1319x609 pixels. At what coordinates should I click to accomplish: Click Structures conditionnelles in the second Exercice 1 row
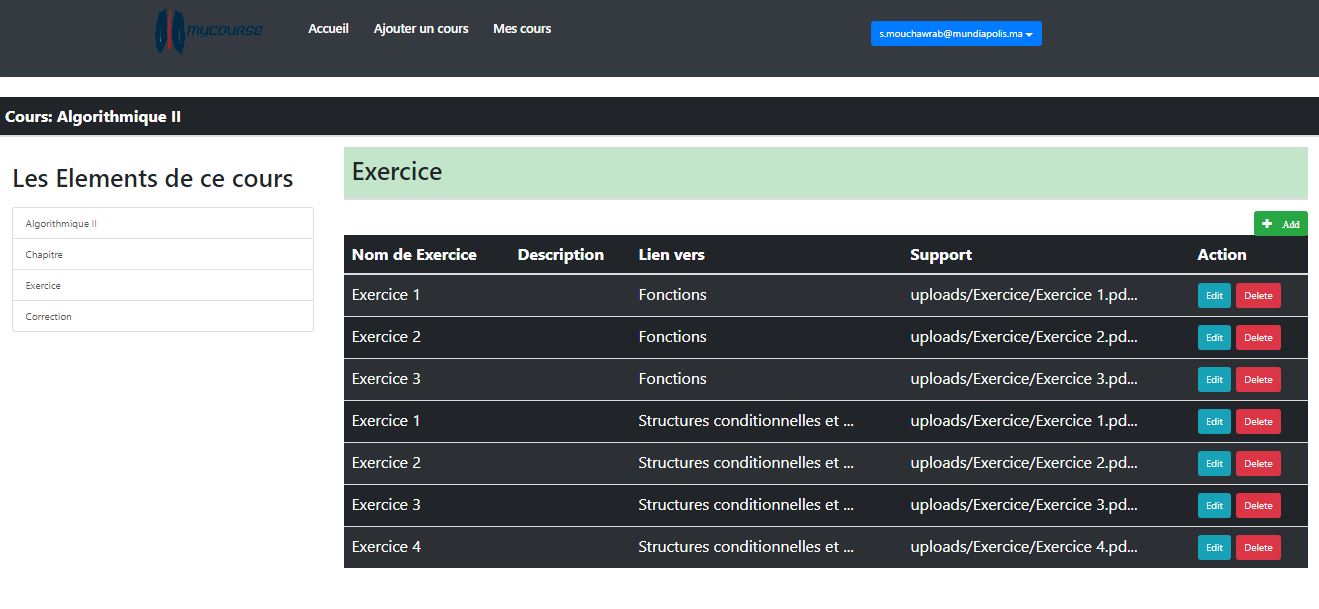click(x=746, y=421)
